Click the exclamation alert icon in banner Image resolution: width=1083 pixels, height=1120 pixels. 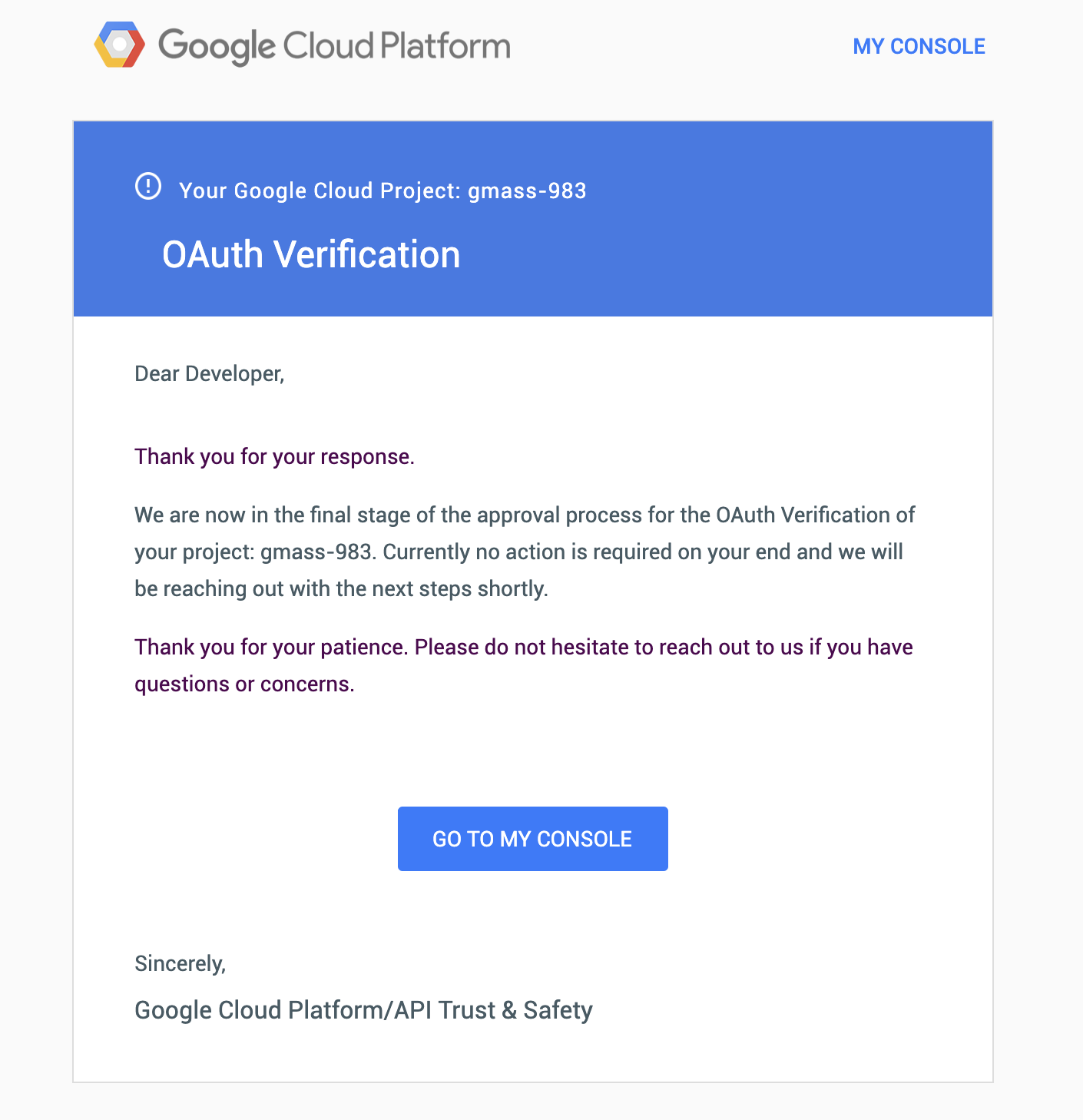tap(148, 186)
